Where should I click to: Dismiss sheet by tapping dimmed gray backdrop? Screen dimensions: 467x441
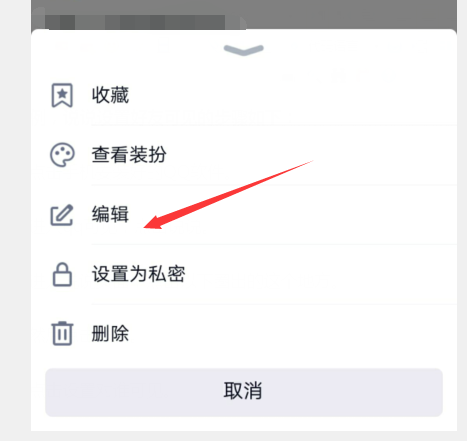(350, 15)
